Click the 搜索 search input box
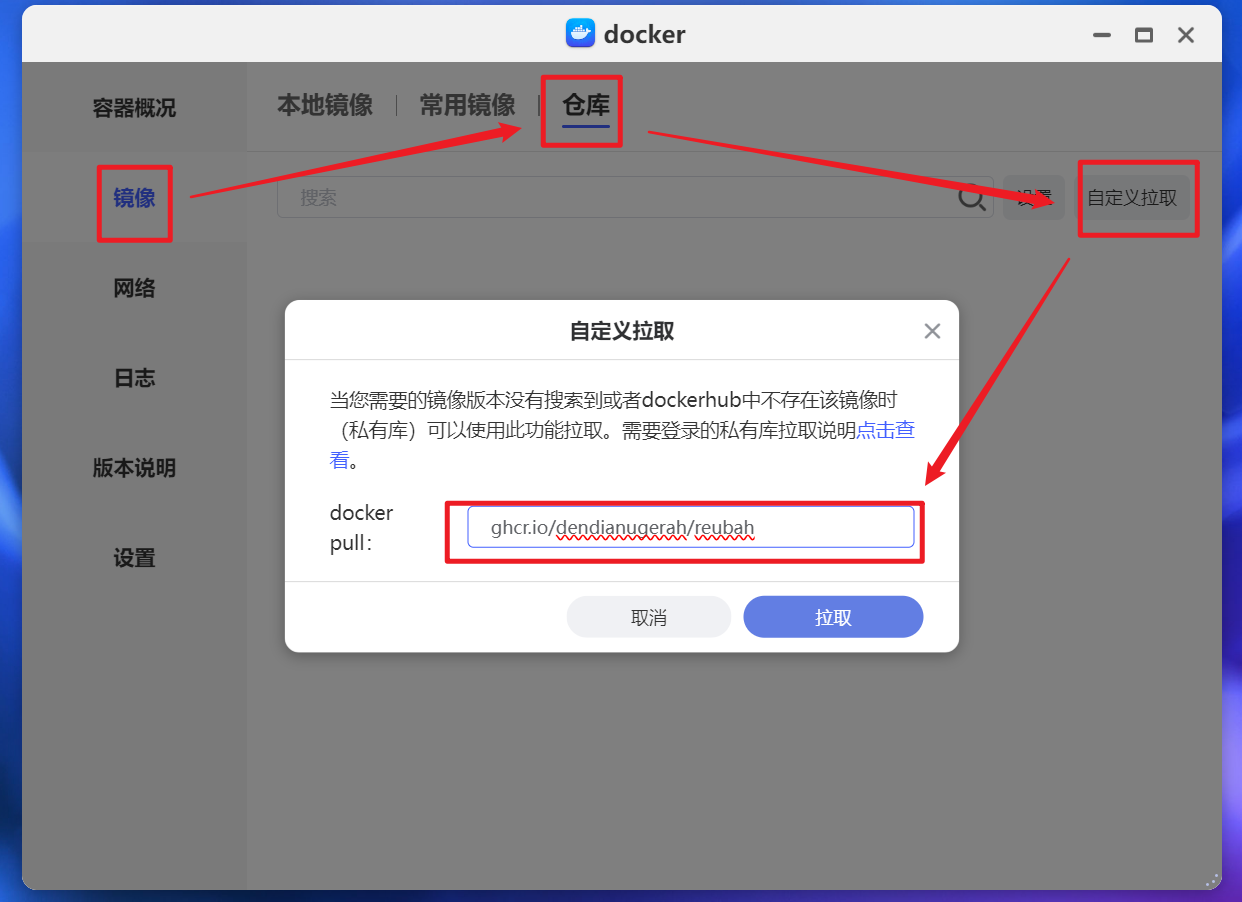The height and width of the screenshot is (902, 1242). point(600,198)
